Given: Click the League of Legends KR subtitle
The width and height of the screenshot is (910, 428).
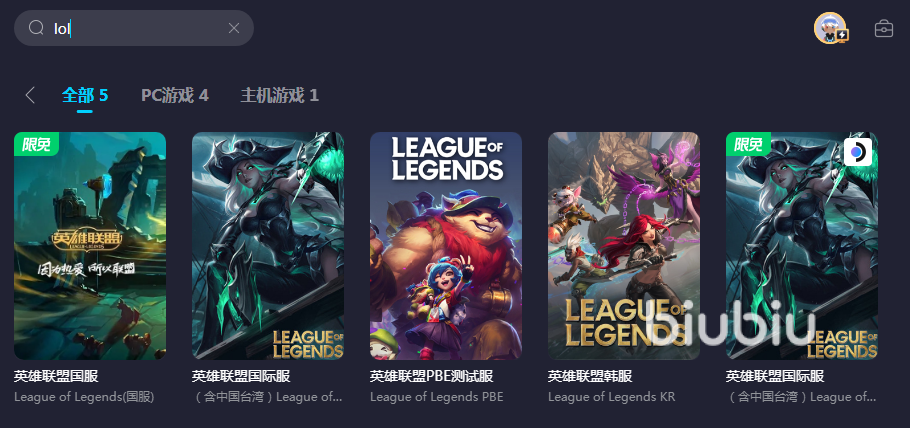Looking at the screenshot, I should coord(611,397).
